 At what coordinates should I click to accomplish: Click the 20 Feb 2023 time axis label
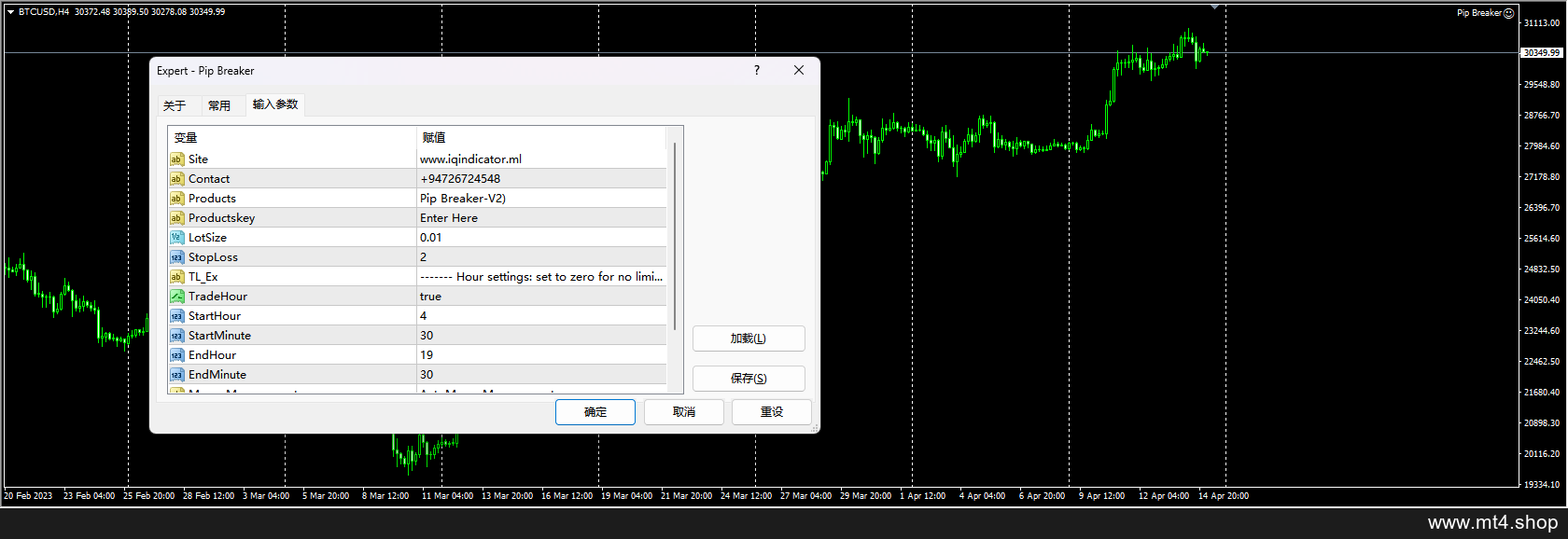click(x=28, y=496)
